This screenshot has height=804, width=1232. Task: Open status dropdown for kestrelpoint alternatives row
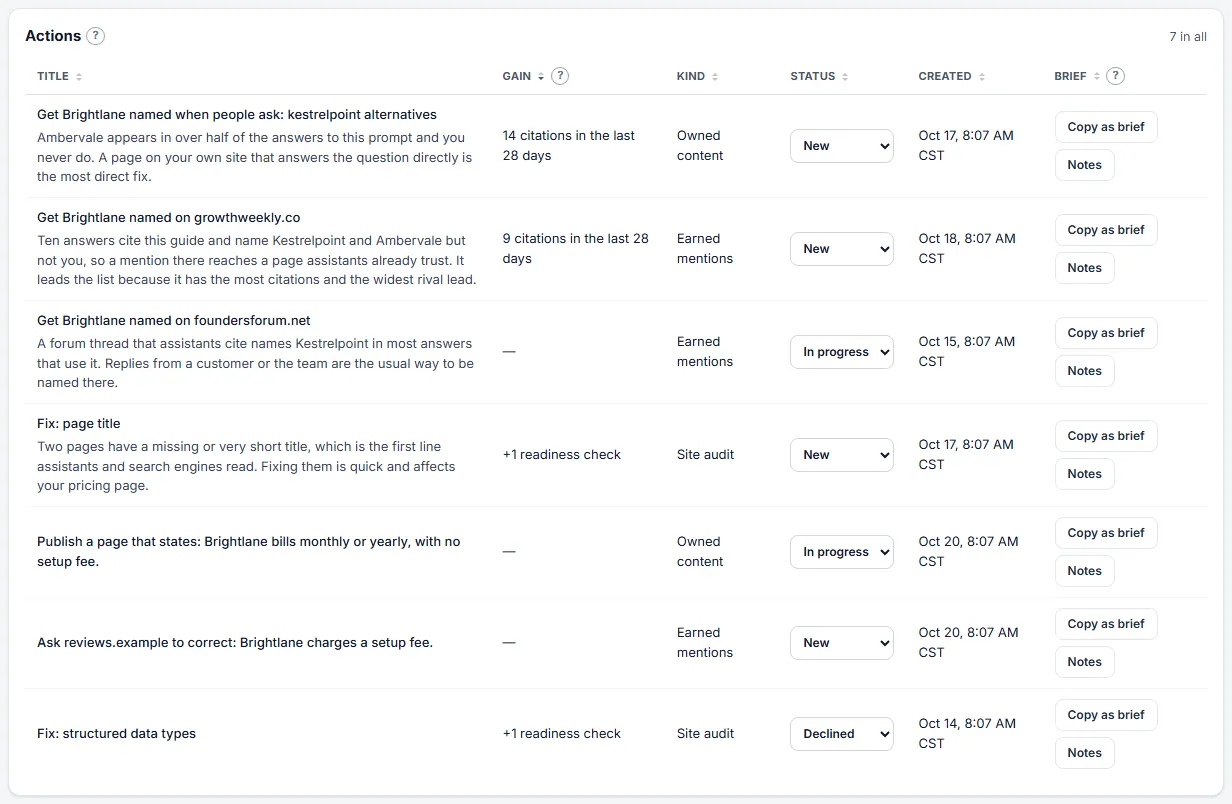click(842, 146)
